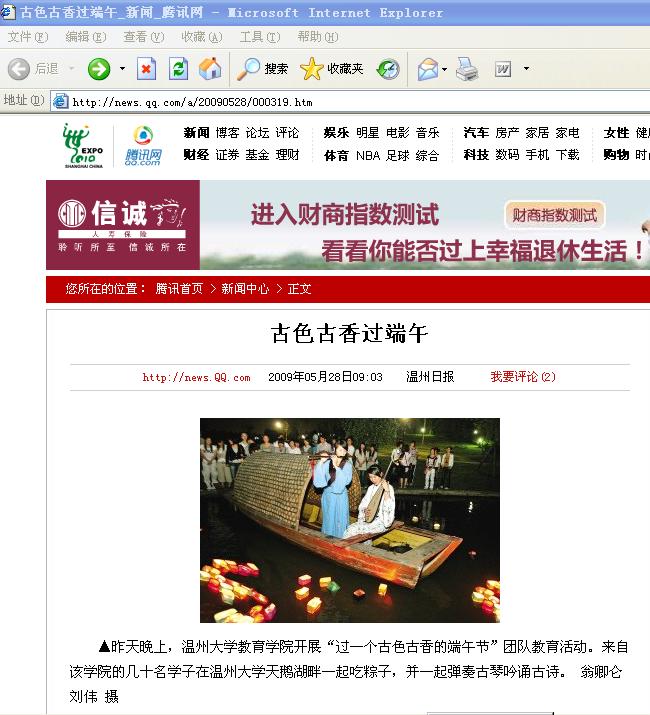650x715 pixels.
Task: Expand the Forward button dropdown arrow
Action: pos(123,69)
